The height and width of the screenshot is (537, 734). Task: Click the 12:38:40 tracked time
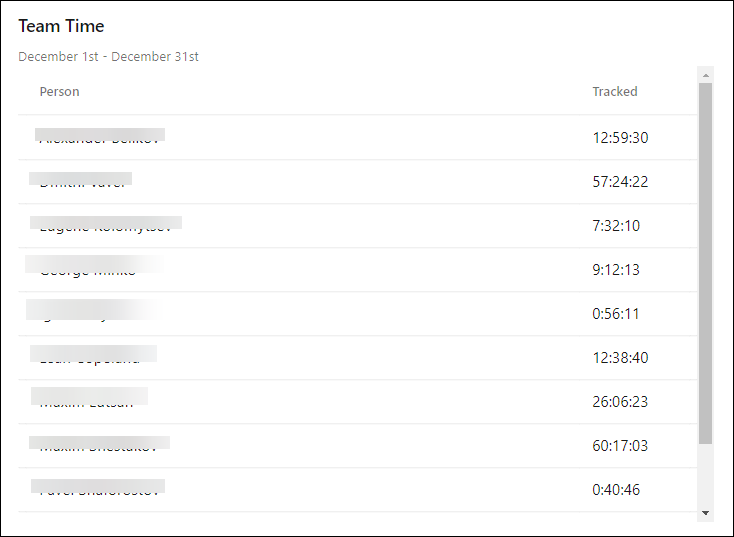pyautogui.click(x=620, y=358)
